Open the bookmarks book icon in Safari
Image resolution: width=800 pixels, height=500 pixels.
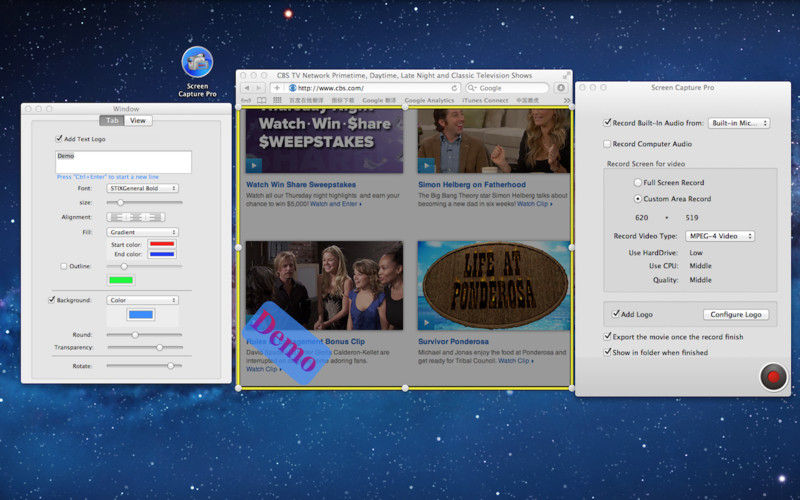(261, 101)
